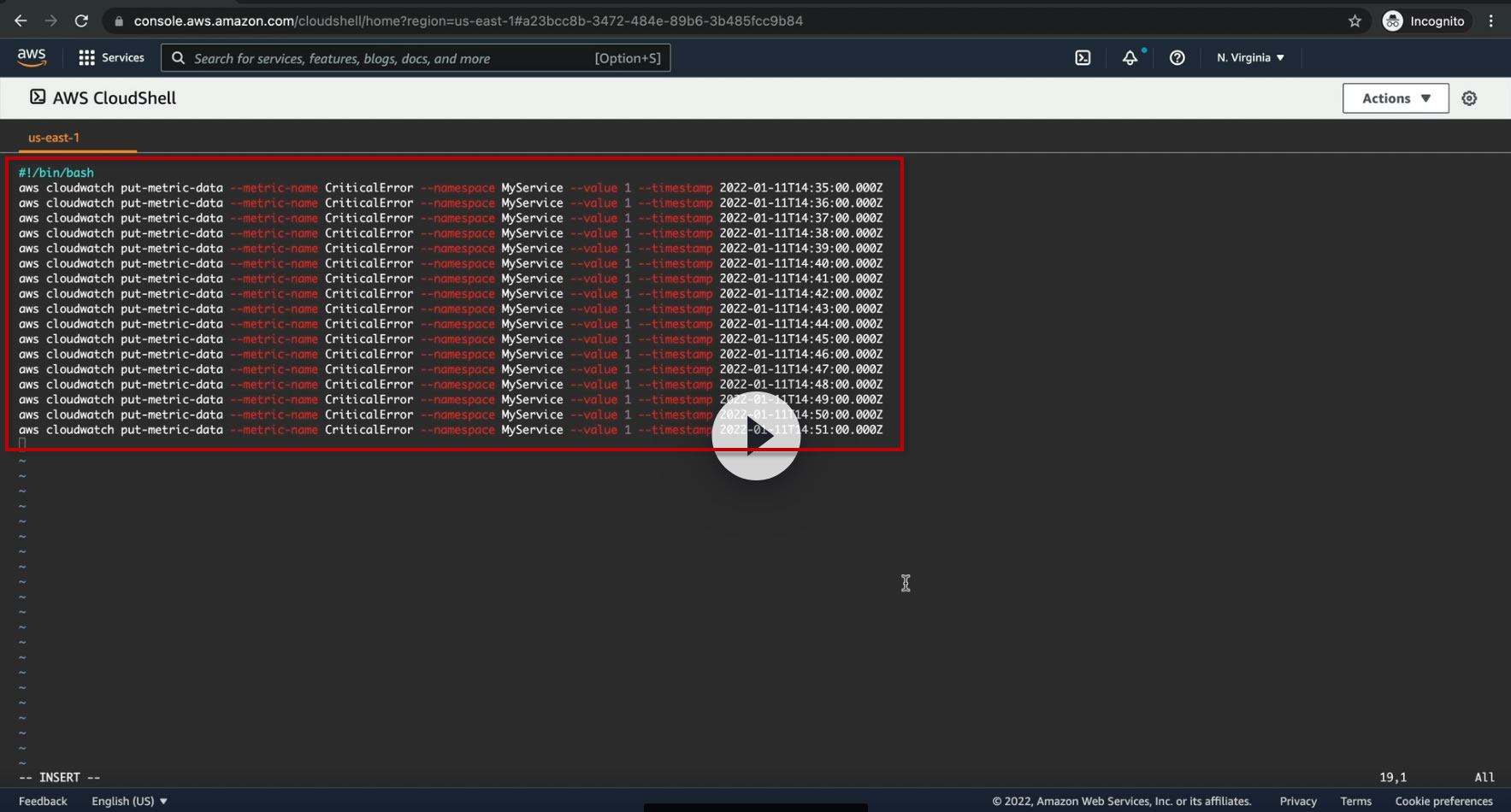Click the AWS copyright notice in footer
This screenshot has width=1511, height=812.
1122,801
